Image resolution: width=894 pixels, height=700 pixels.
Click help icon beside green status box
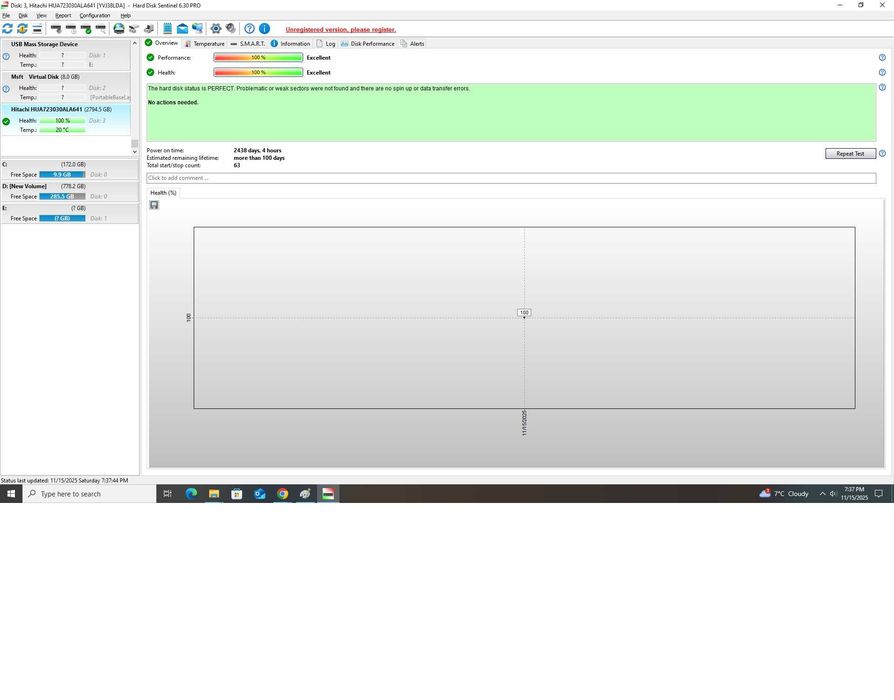tap(882, 87)
